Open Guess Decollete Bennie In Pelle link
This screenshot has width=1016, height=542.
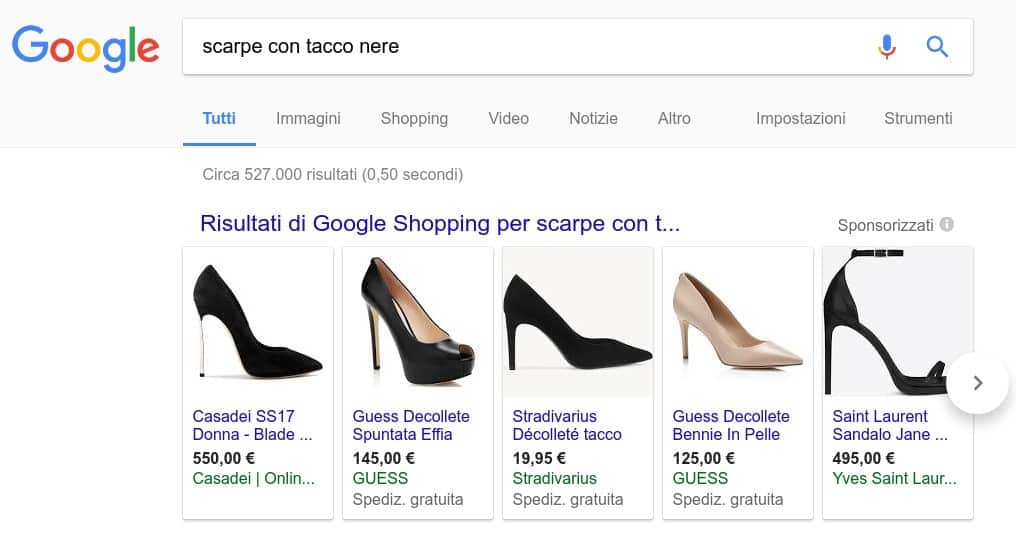tap(731, 425)
